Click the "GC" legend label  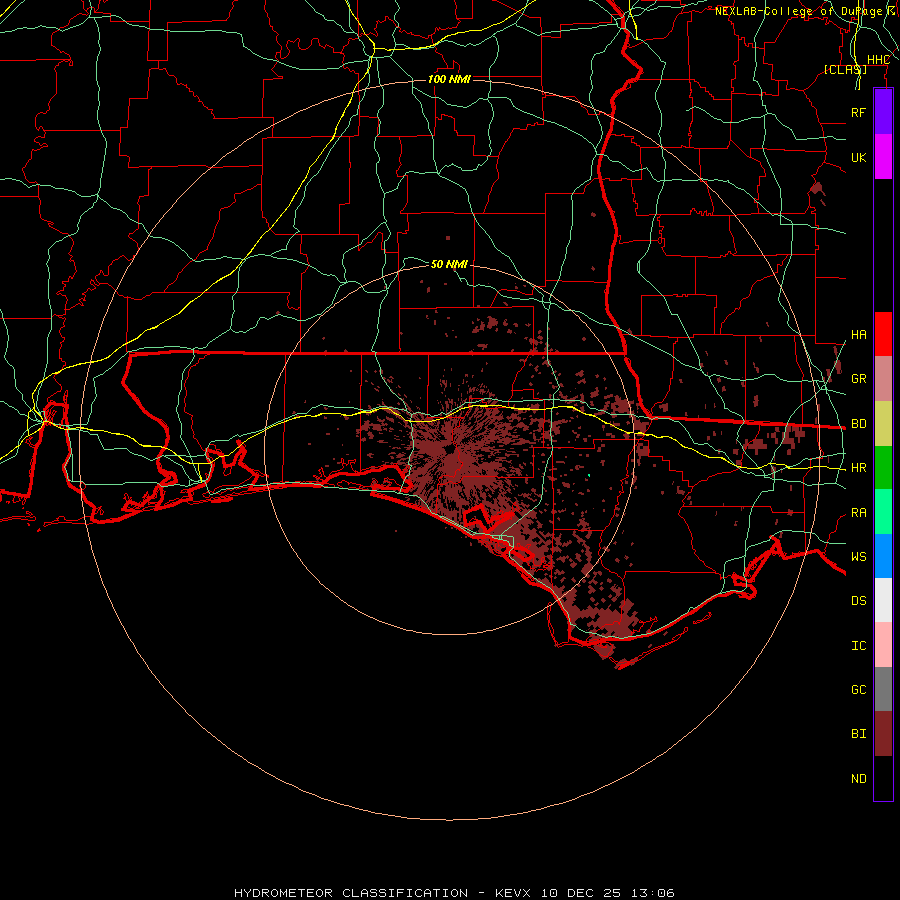(x=858, y=690)
